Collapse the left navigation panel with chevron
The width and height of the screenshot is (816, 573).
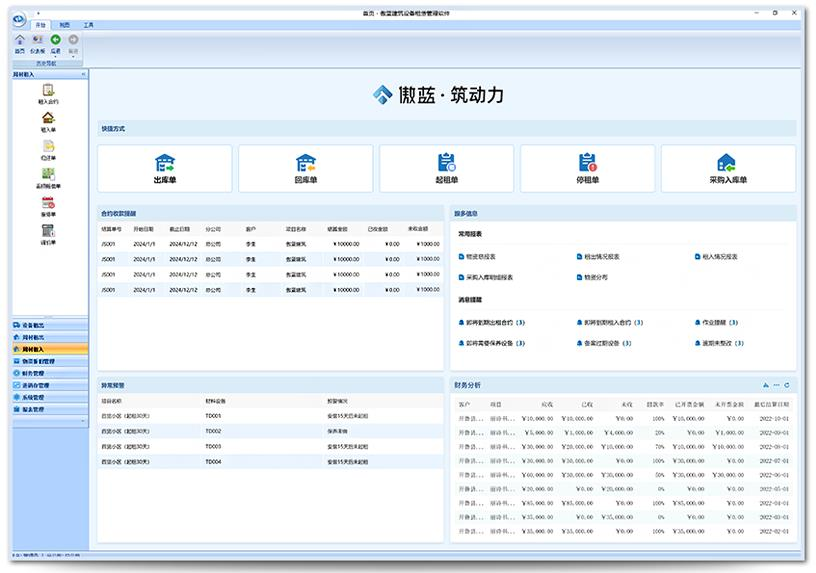[83, 74]
